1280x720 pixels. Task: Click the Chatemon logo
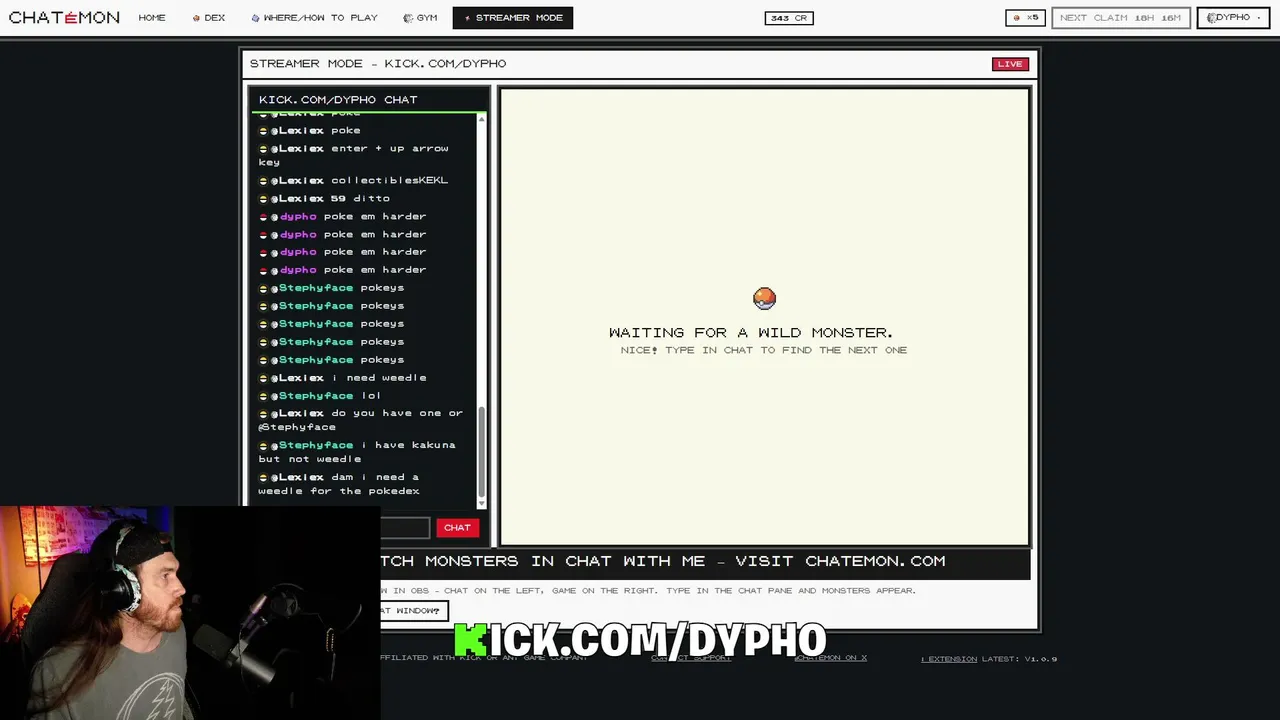(x=64, y=18)
